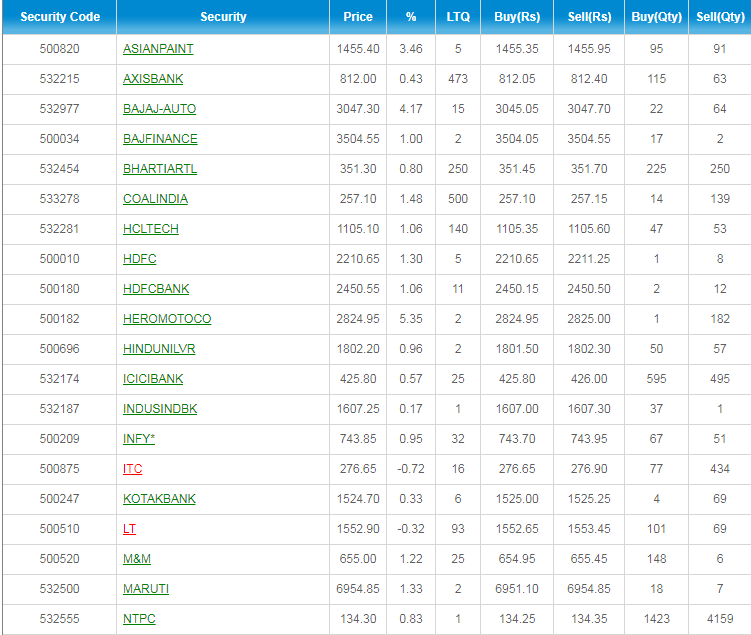The width and height of the screenshot is (751, 635).
Task: Click the Sell(Qty) column header
Action: coord(720,17)
